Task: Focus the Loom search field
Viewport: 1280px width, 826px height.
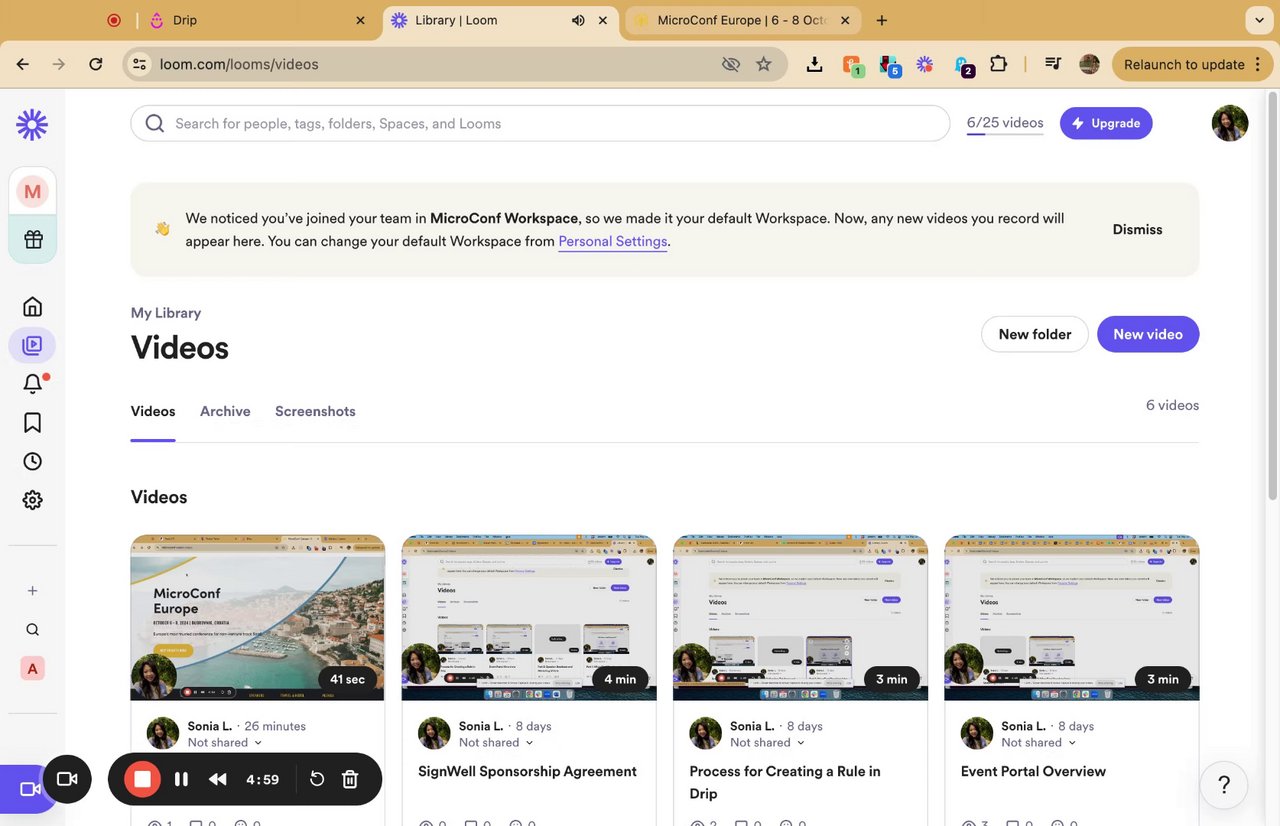Action: tap(540, 123)
